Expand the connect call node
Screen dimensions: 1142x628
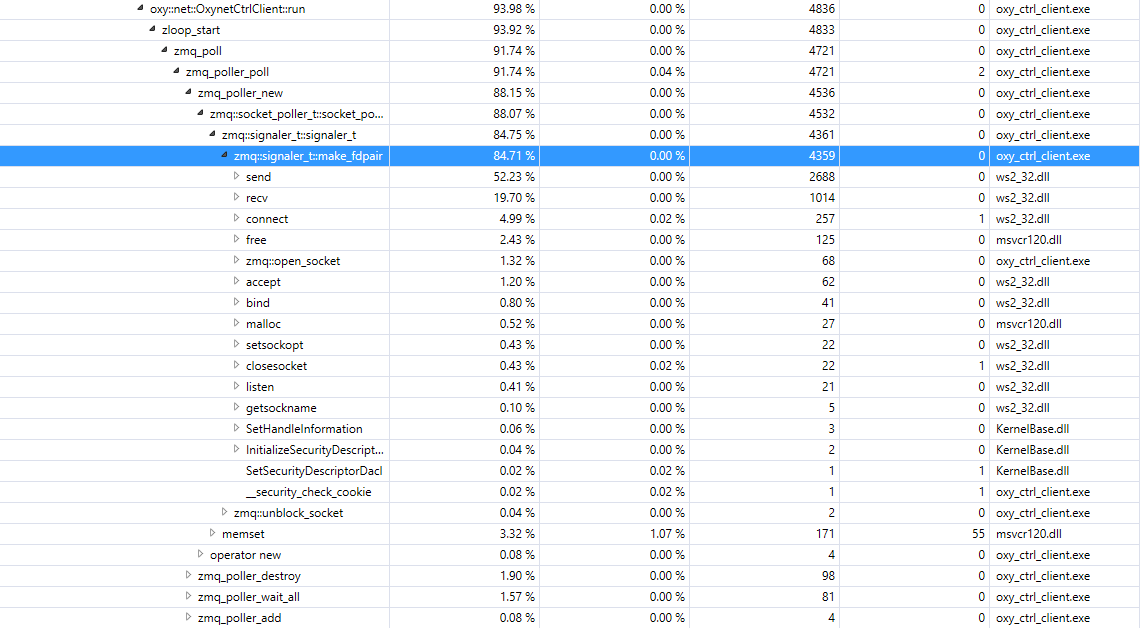(237, 219)
